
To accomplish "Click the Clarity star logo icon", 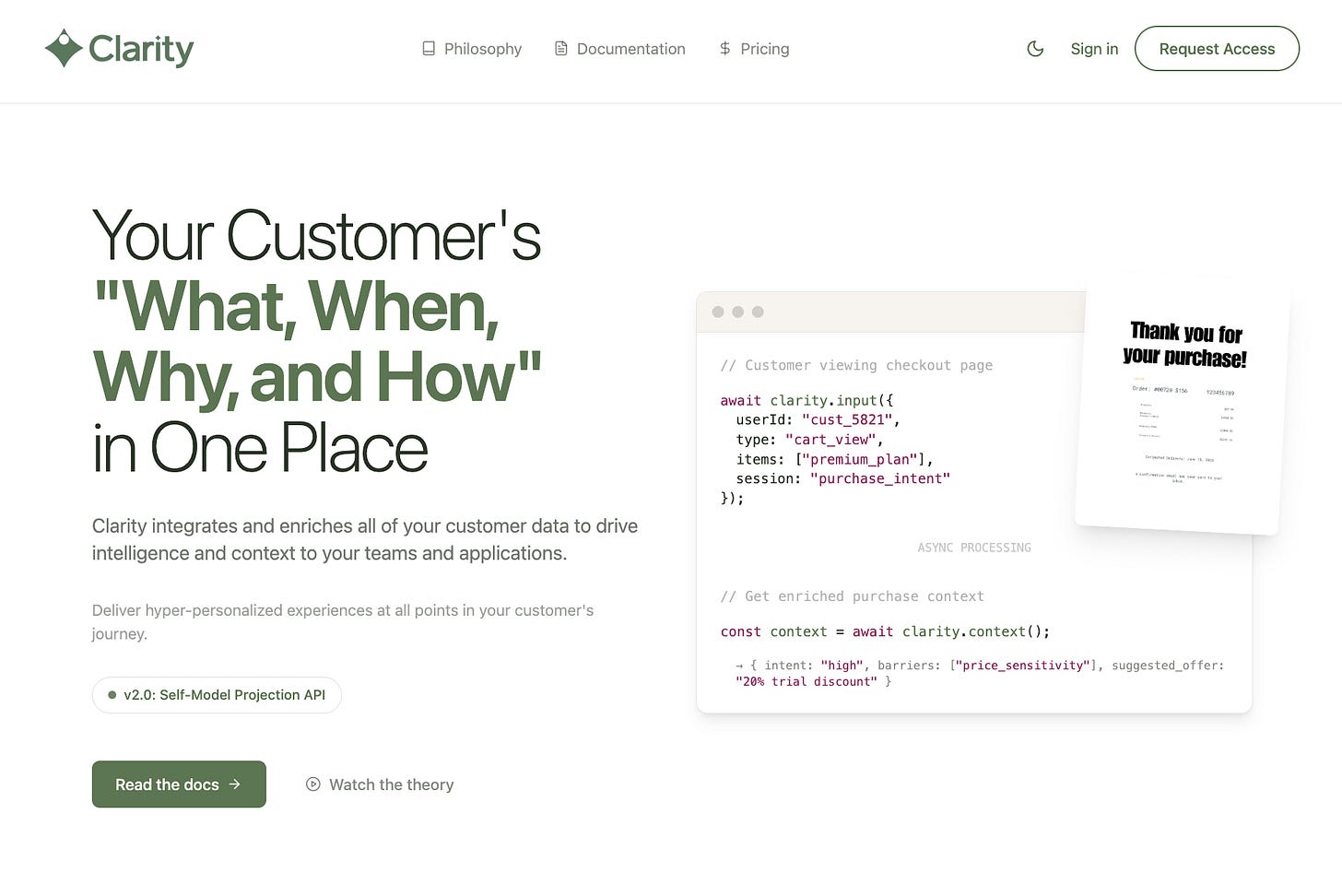I will pyautogui.click(x=64, y=48).
